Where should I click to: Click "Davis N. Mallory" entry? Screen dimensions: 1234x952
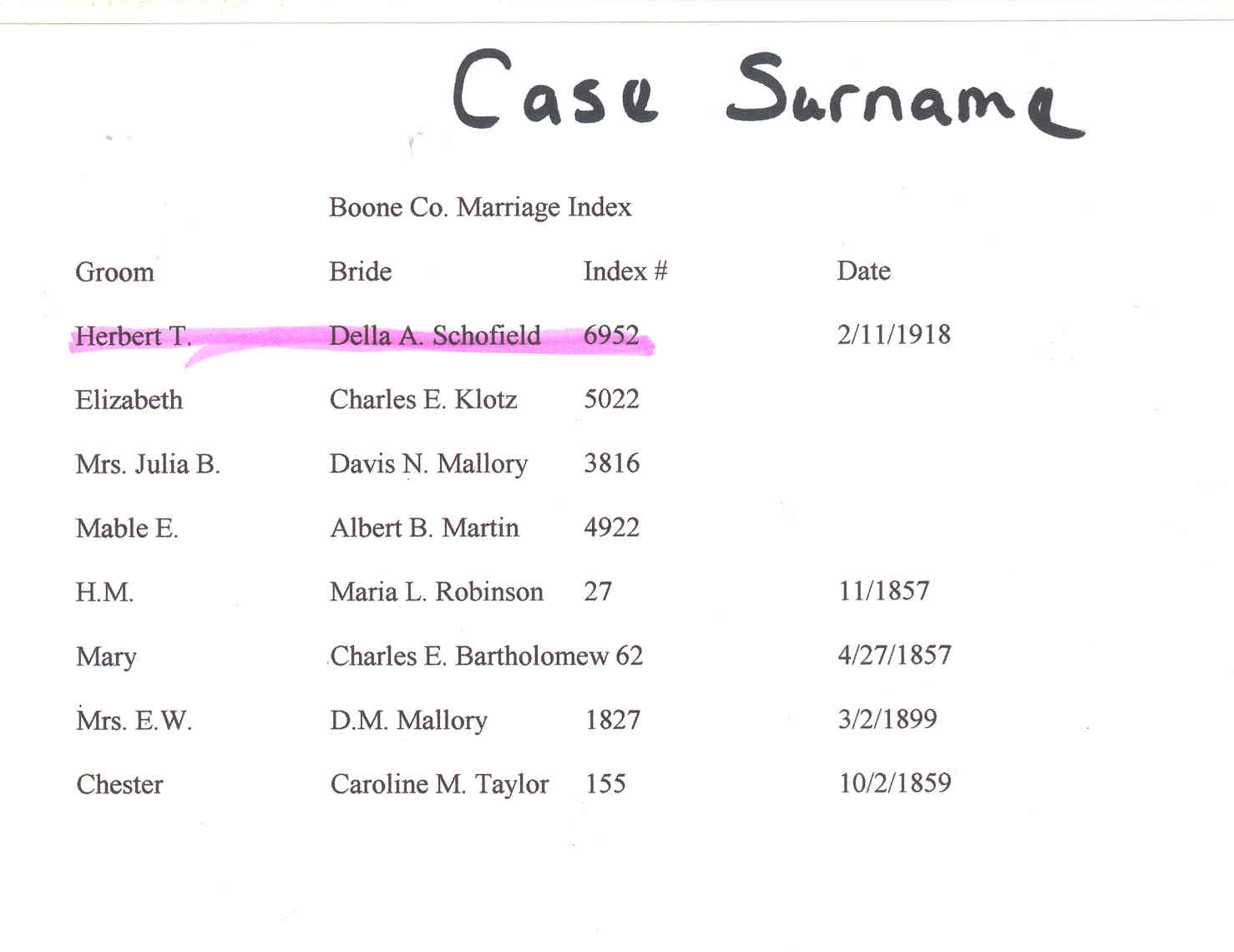point(428,464)
